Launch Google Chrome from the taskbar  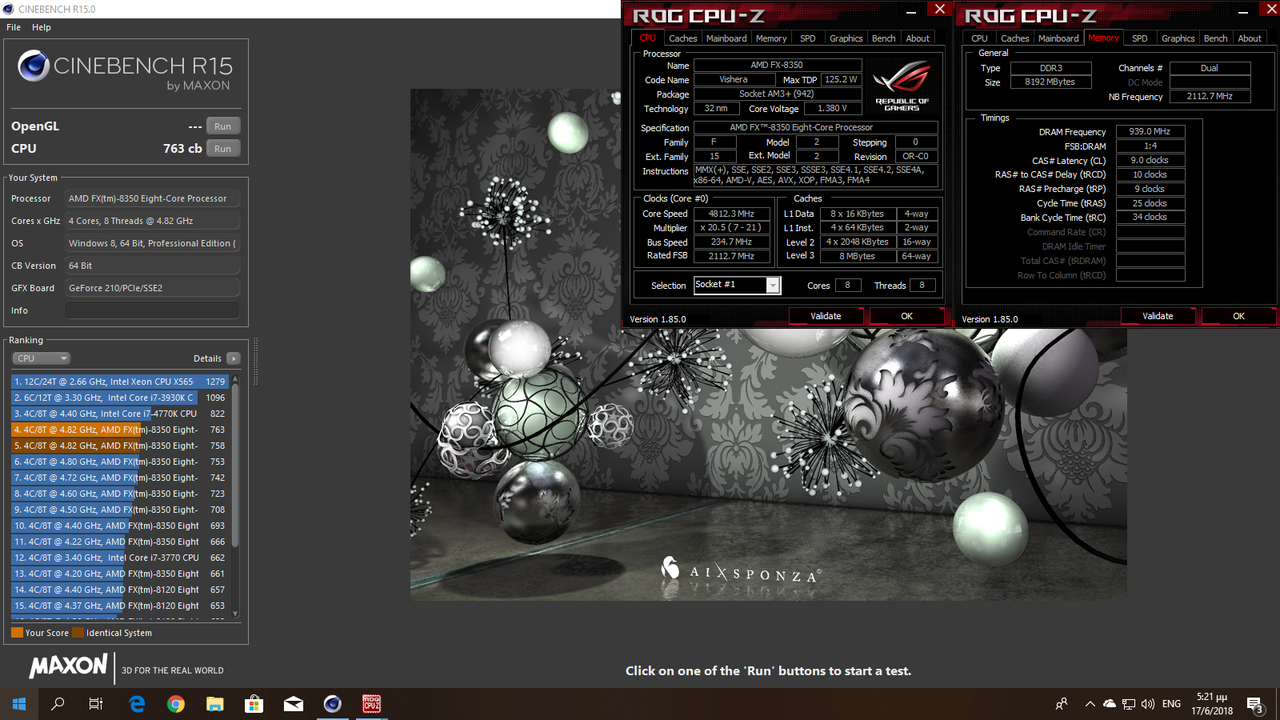coord(176,704)
